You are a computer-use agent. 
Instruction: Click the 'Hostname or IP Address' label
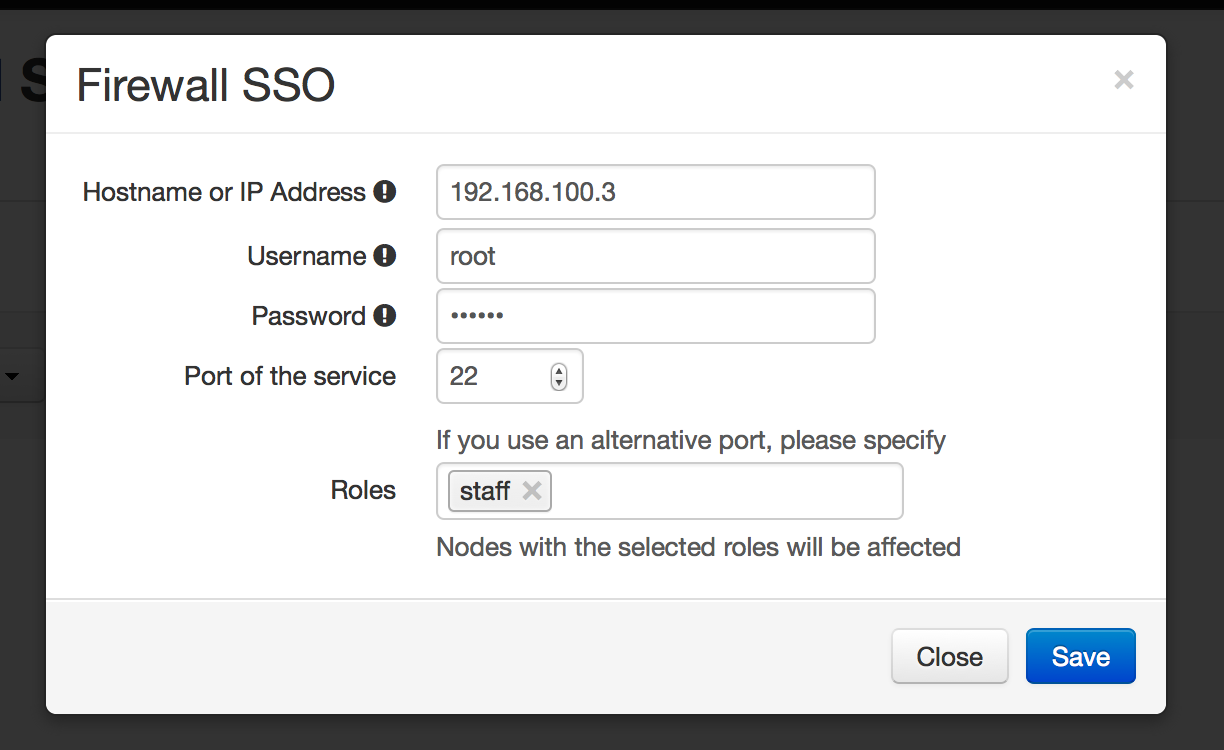(224, 192)
